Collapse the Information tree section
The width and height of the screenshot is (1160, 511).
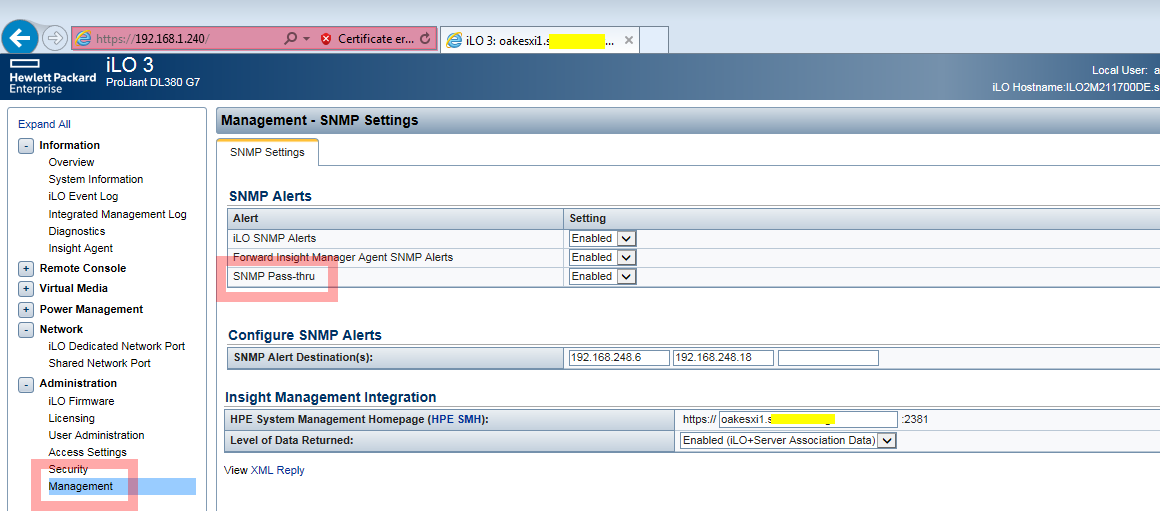tap(26, 146)
